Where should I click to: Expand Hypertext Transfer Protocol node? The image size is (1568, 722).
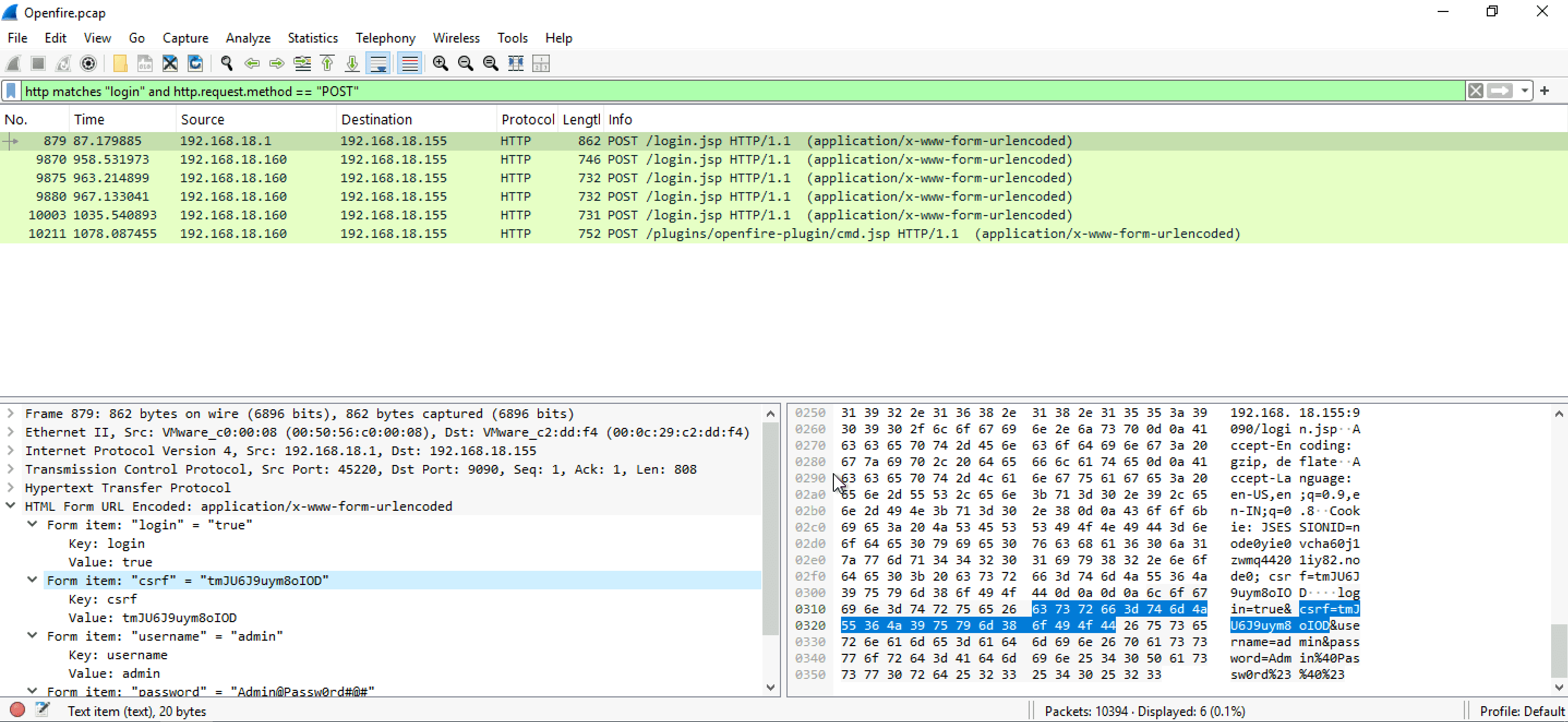click(x=10, y=487)
